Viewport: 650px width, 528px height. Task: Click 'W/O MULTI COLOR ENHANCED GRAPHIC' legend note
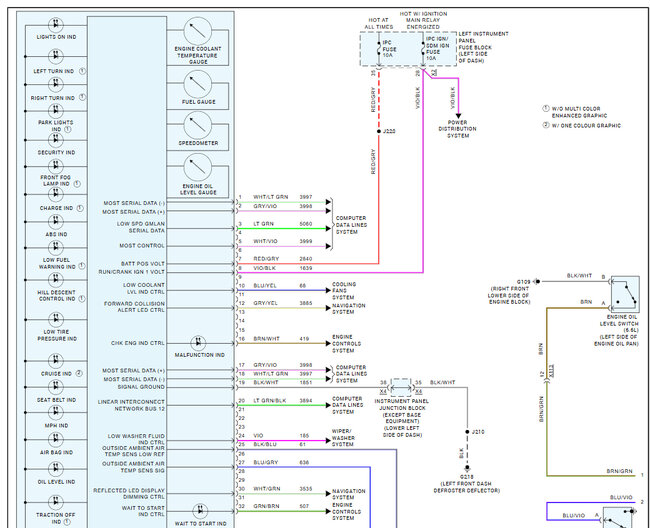click(x=579, y=112)
